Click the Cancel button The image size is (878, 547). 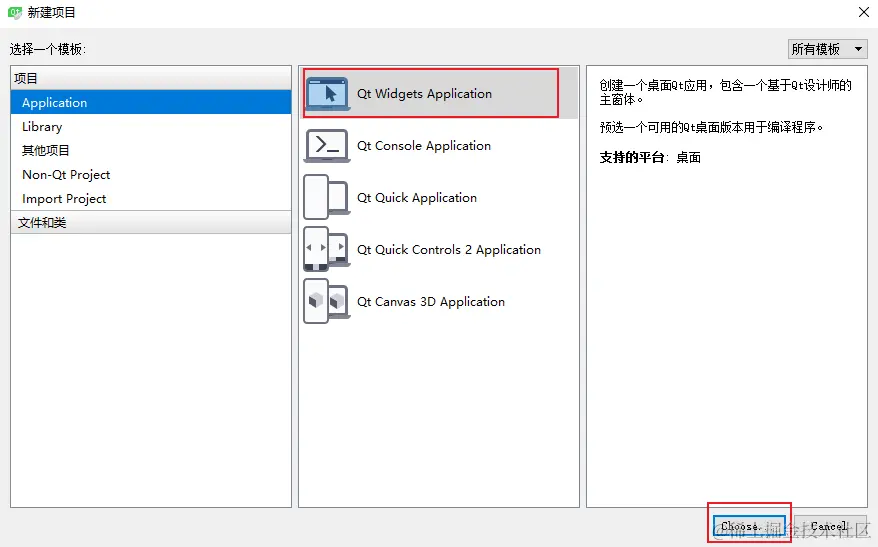[830, 526]
